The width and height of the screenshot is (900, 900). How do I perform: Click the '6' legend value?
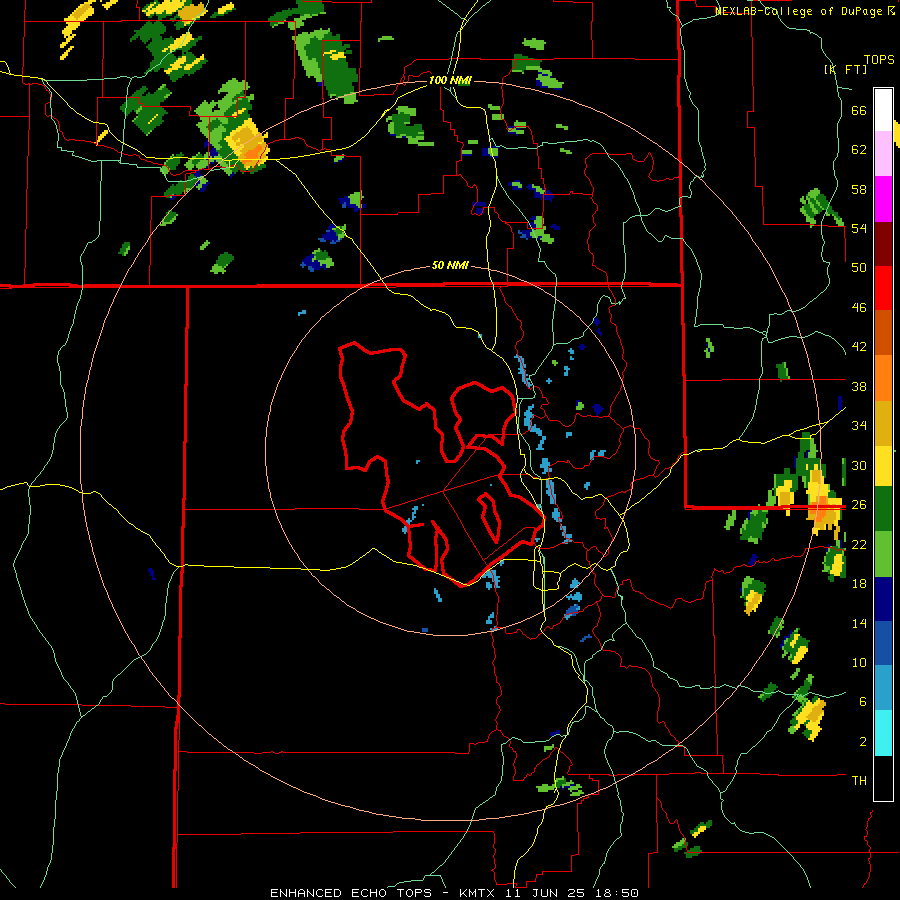point(863,702)
